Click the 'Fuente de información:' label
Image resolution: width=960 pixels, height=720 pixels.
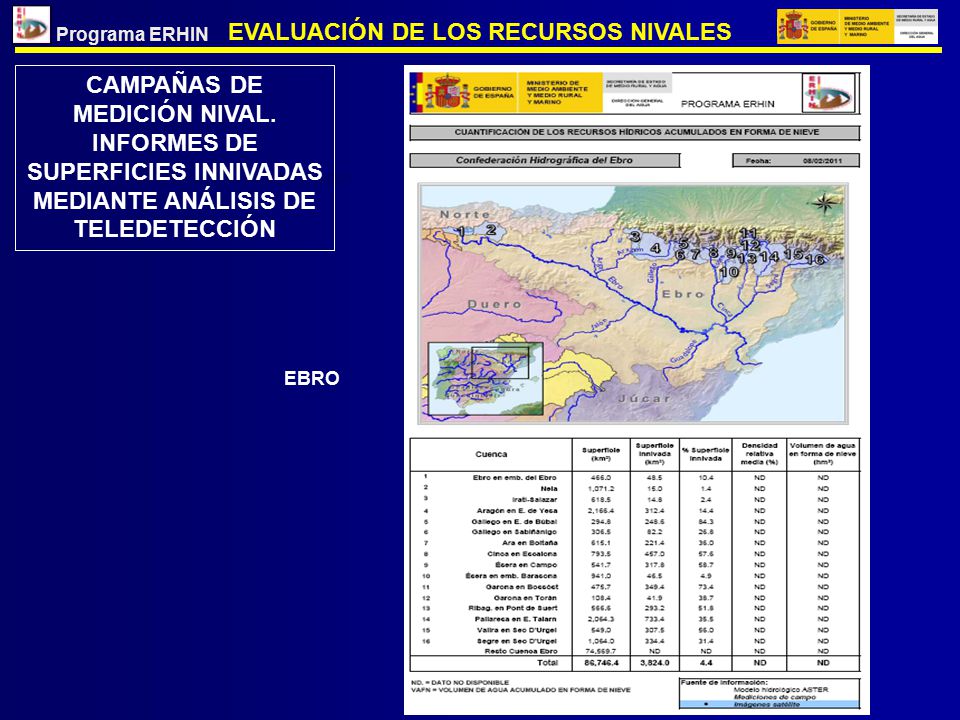[723, 683]
